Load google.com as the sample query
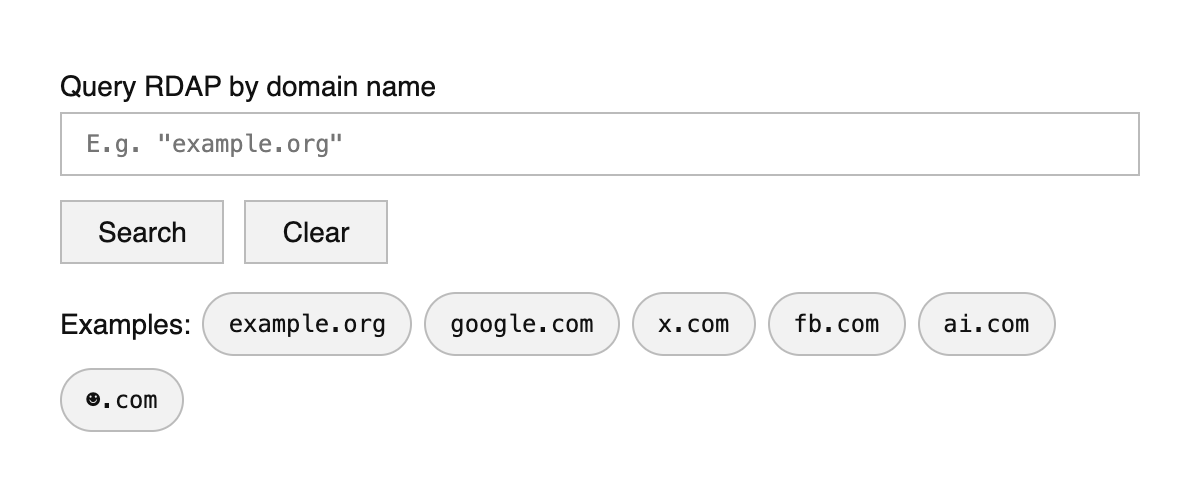Viewport: 1200px width, 500px height. point(522,324)
